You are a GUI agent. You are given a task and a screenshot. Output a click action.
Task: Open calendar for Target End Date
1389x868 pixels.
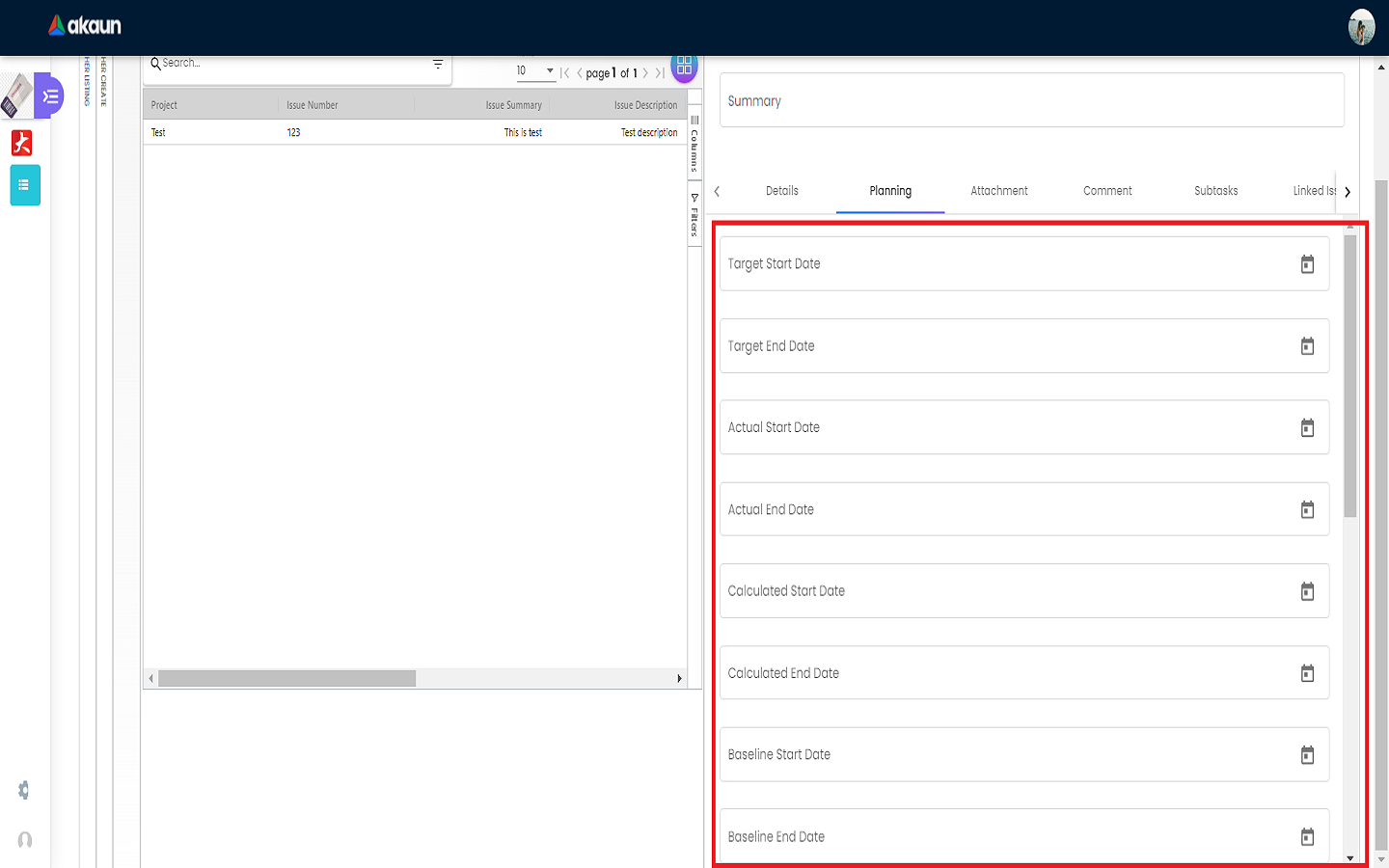tap(1307, 346)
